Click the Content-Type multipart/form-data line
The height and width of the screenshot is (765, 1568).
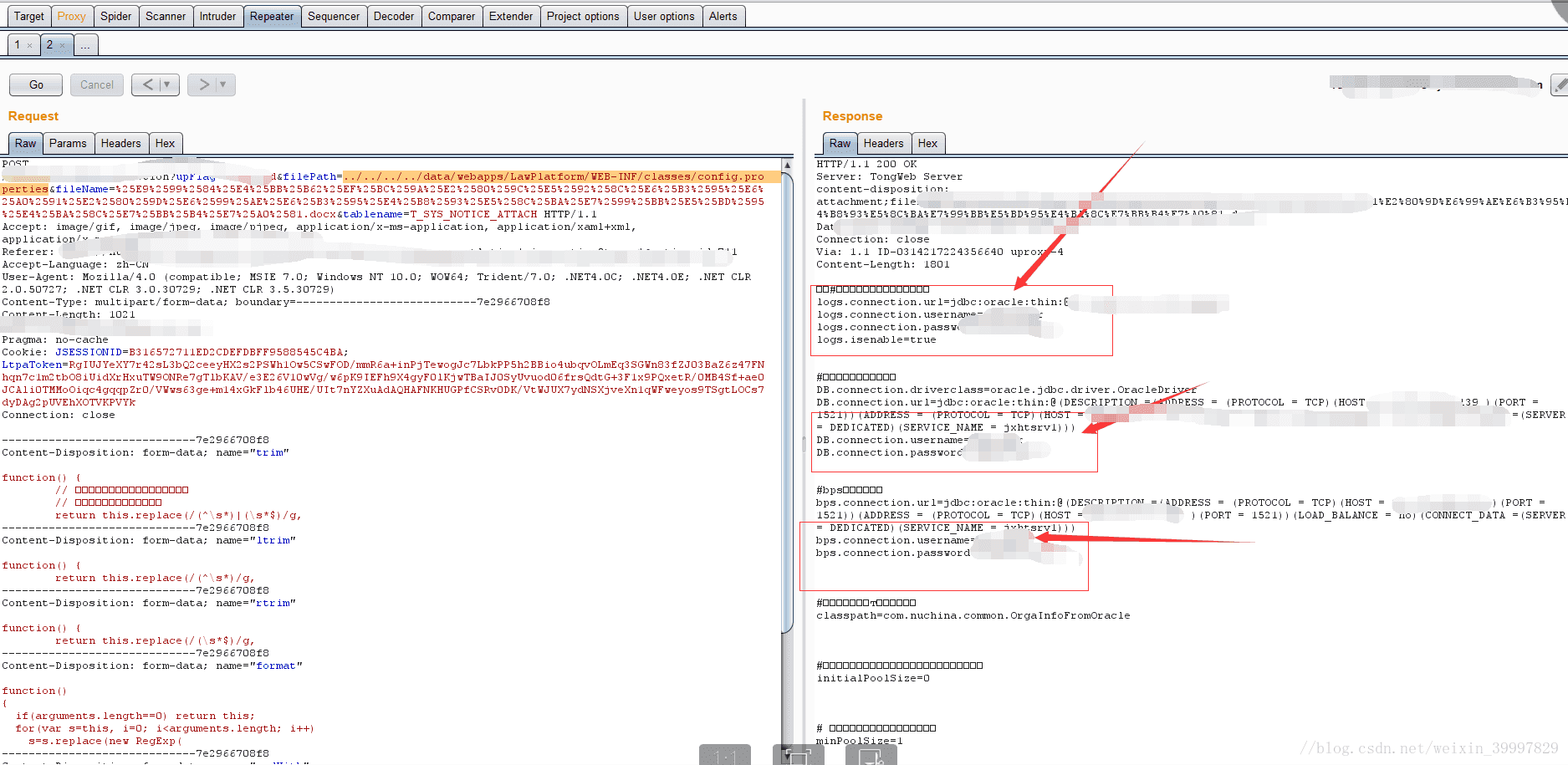click(x=276, y=302)
